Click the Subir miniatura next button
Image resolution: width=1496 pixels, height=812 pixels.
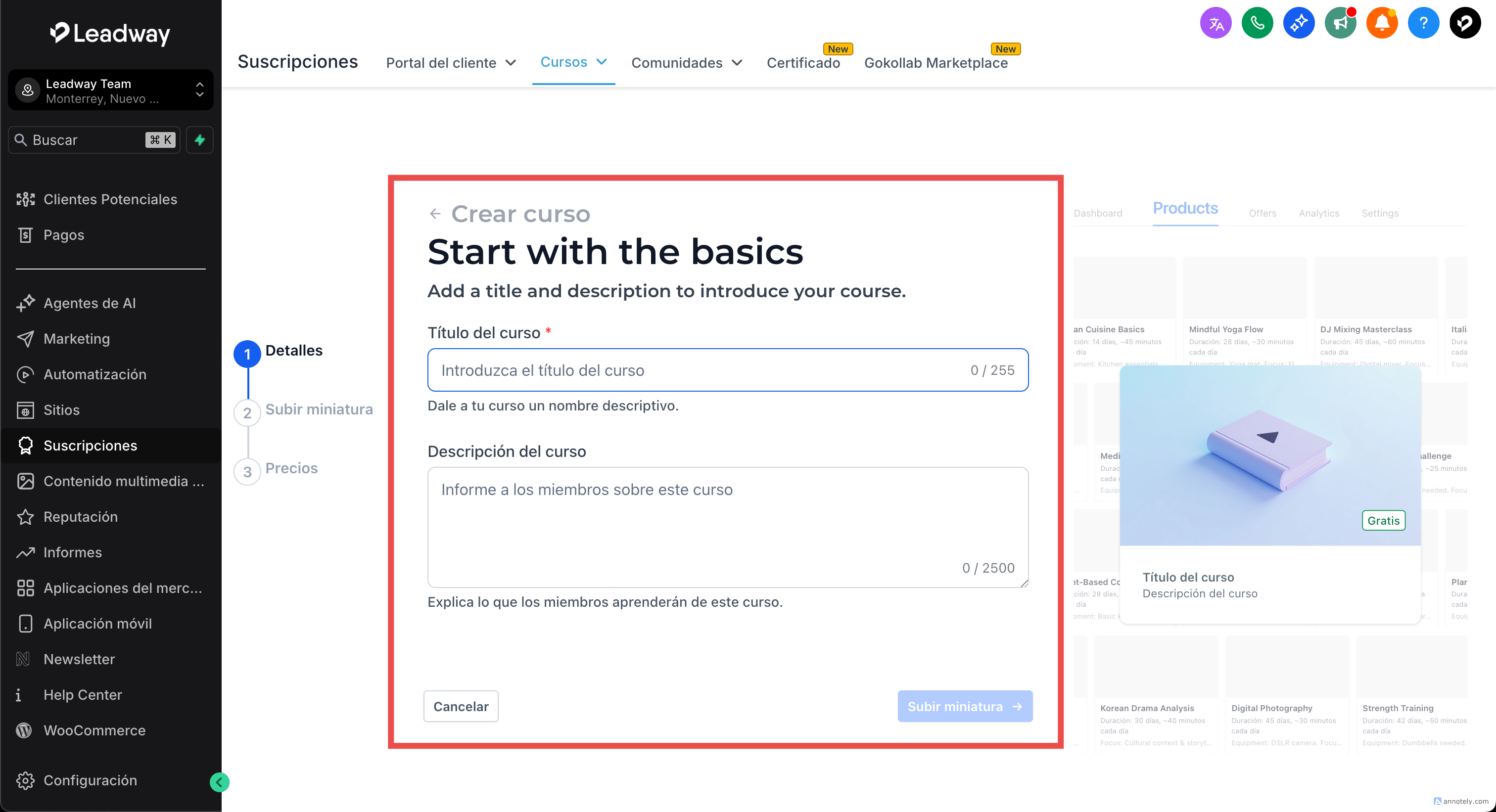(965, 706)
